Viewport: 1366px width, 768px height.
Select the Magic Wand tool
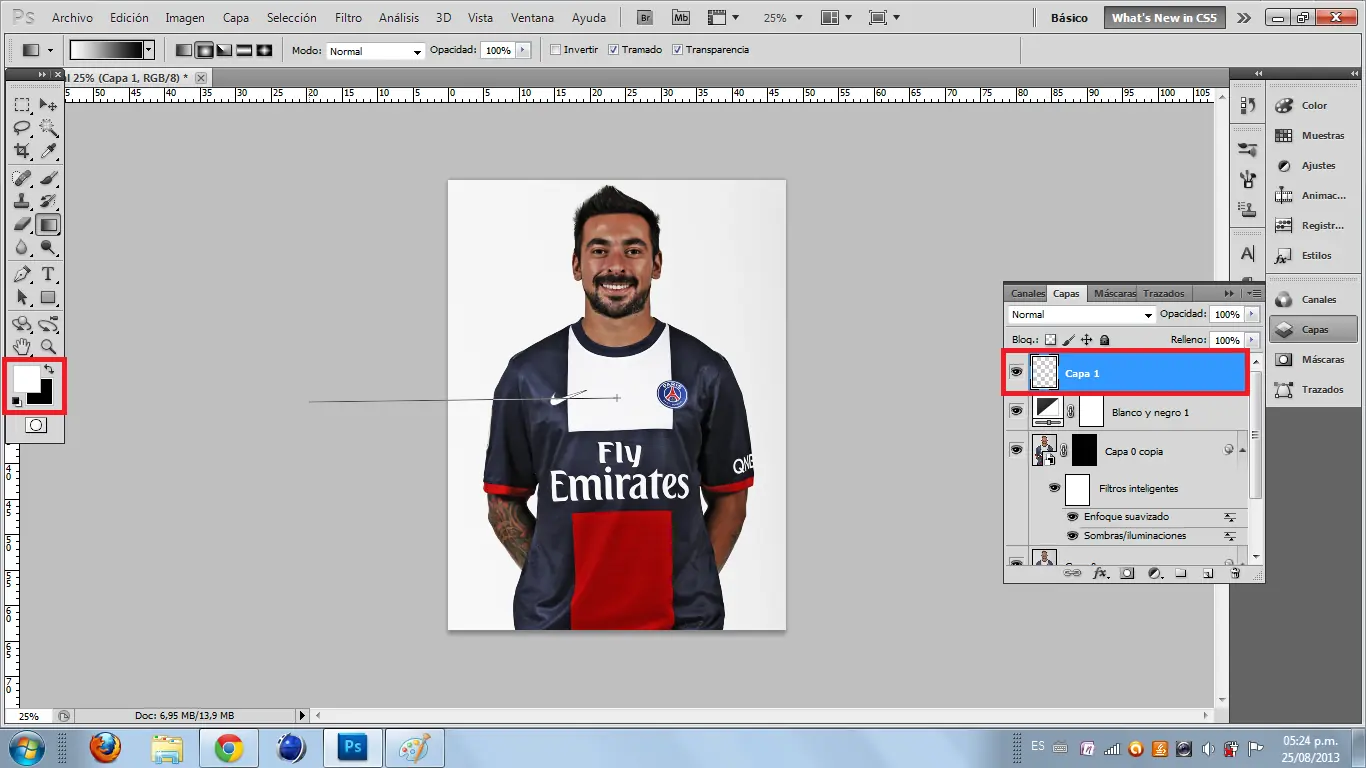coord(48,128)
